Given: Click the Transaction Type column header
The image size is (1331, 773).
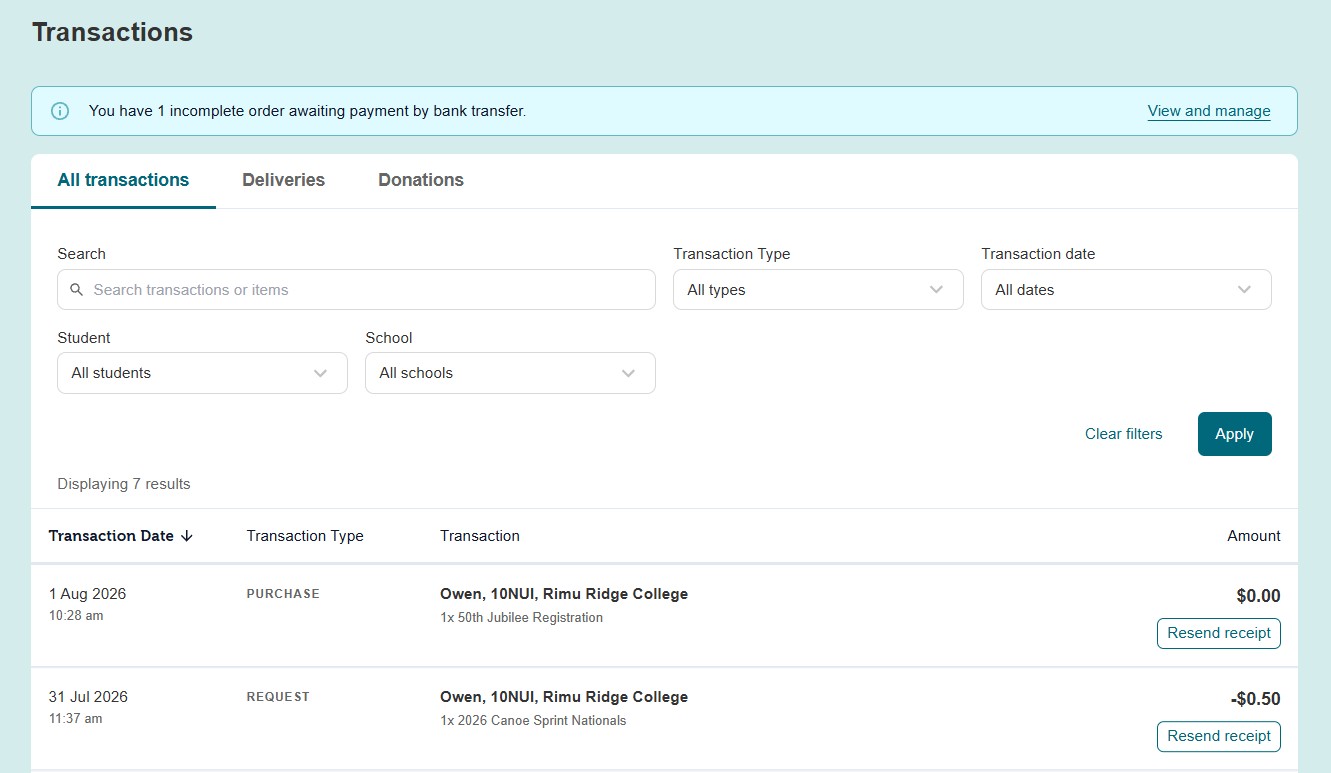Looking at the screenshot, I should (305, 536).
